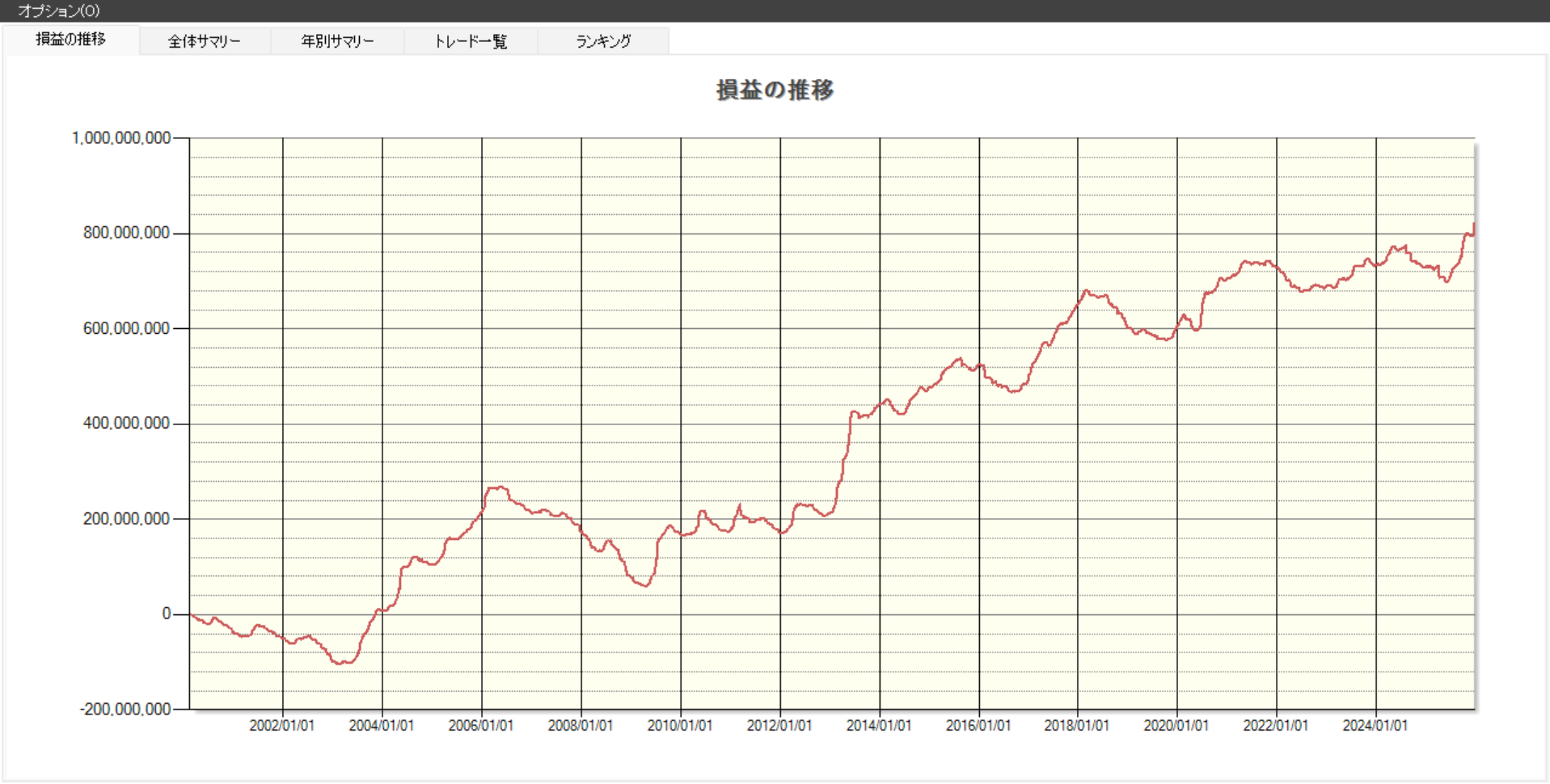
Task: Go to the ランキング tab
Action: (x=603, y=41)
